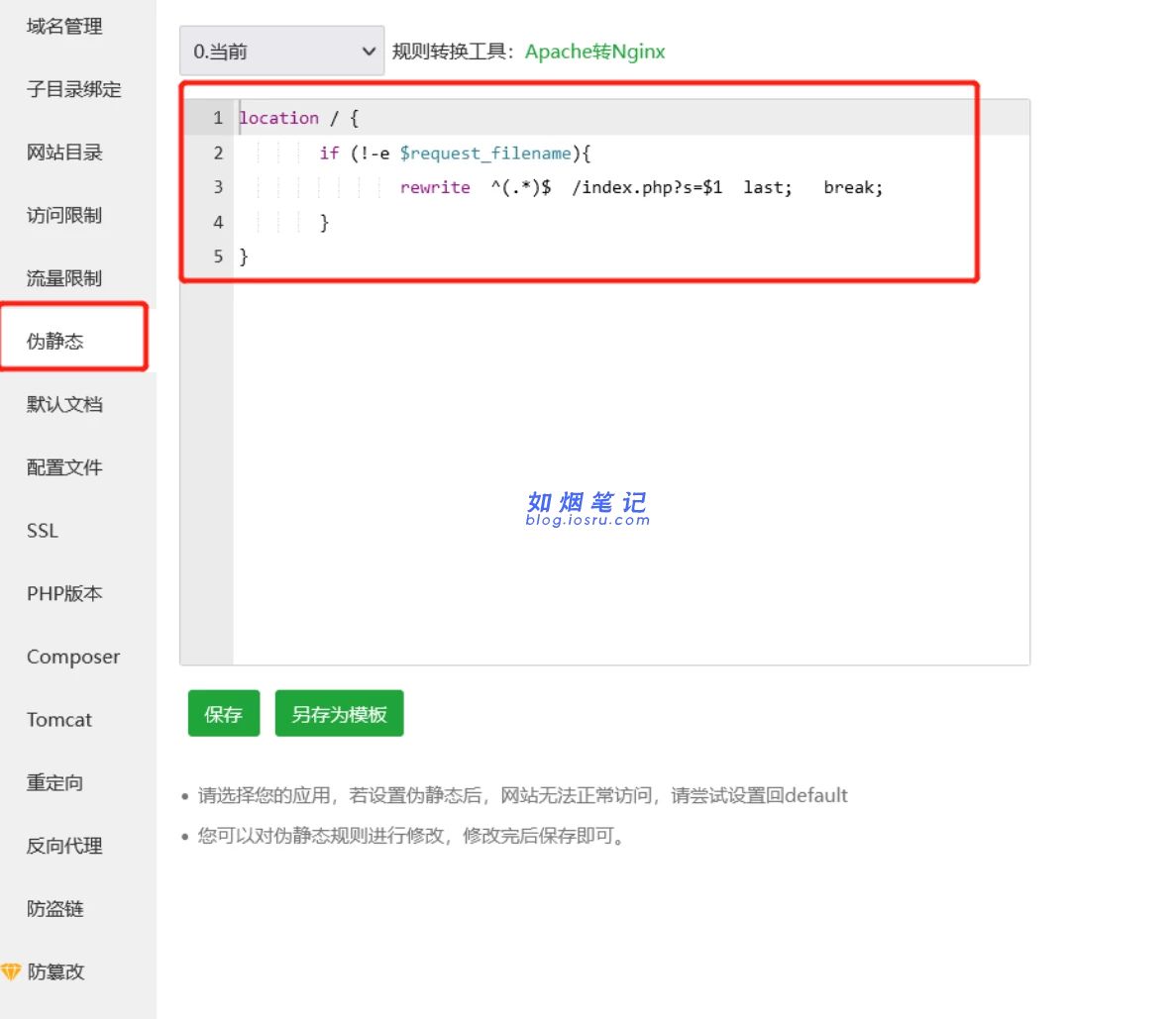Open the 配置文件 section

tap(64, 467)
